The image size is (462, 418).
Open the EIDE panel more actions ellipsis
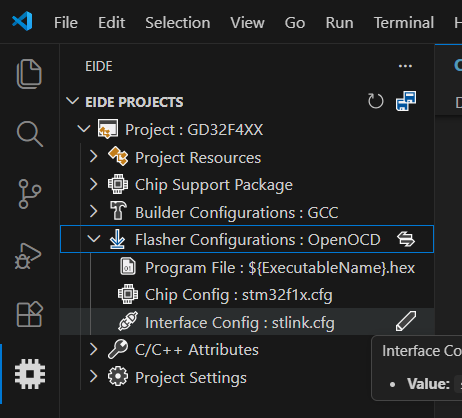click(x=405, y=66)
